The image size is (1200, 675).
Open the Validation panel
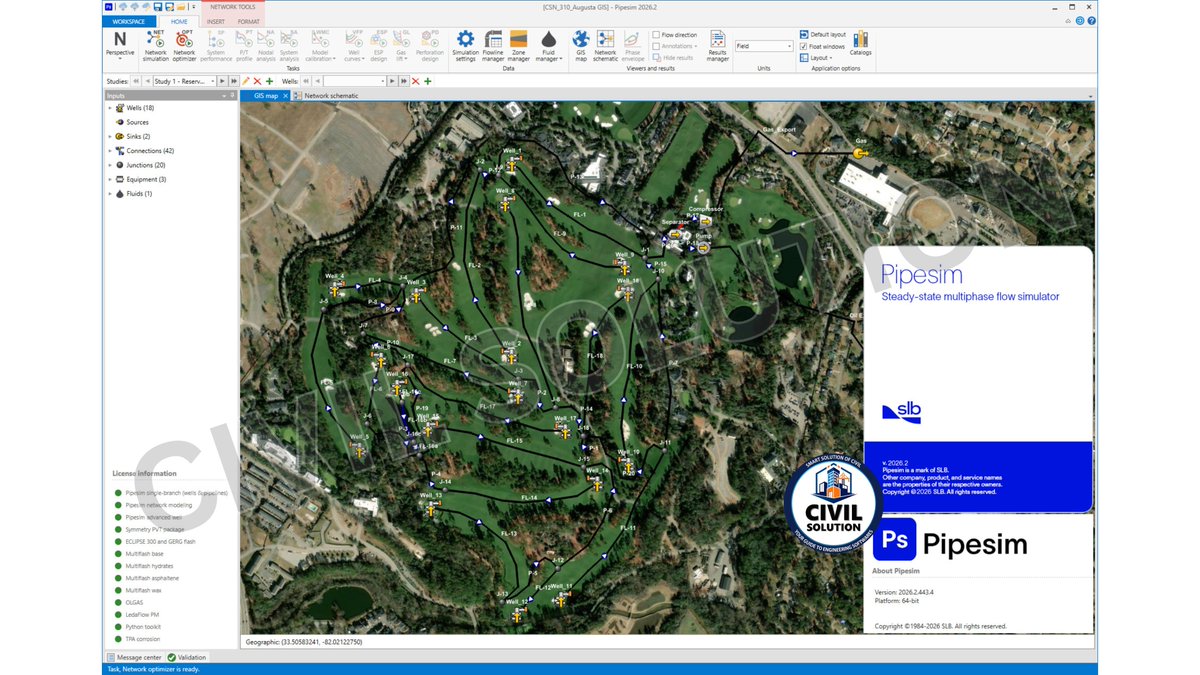pos(187,657)
